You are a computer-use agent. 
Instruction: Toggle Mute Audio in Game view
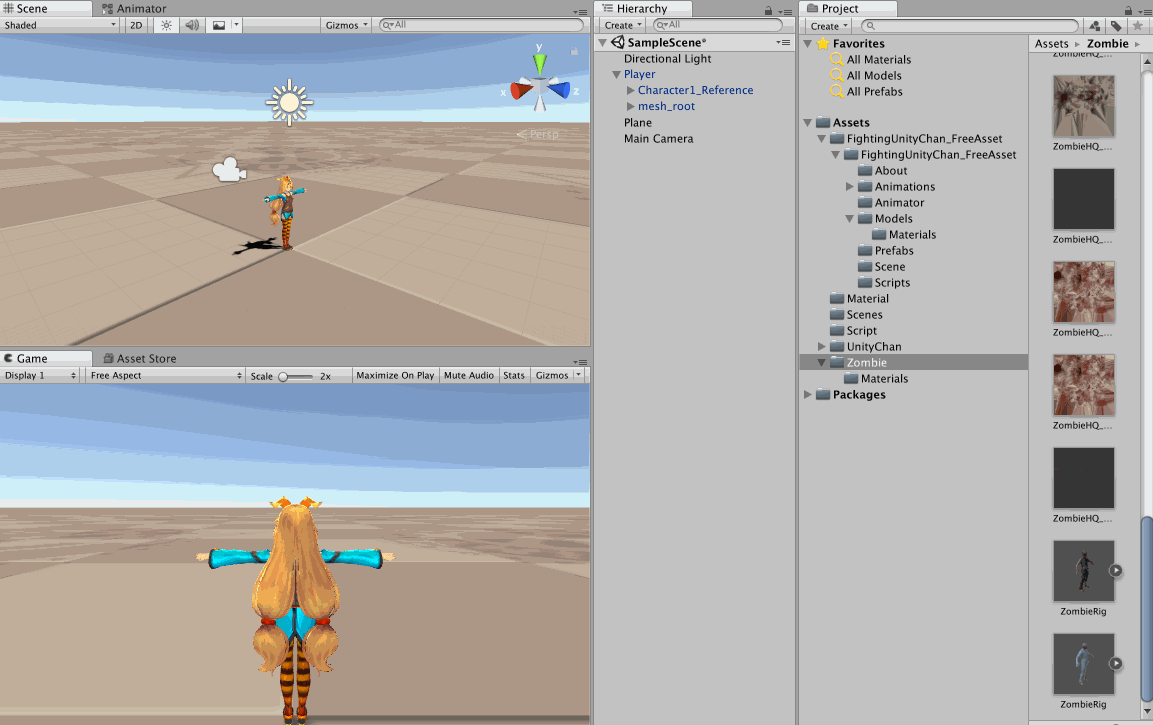(x=468, y=375)
